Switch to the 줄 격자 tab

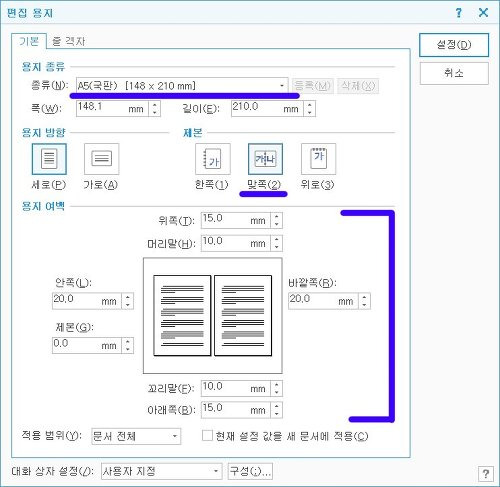pos(68,42)
